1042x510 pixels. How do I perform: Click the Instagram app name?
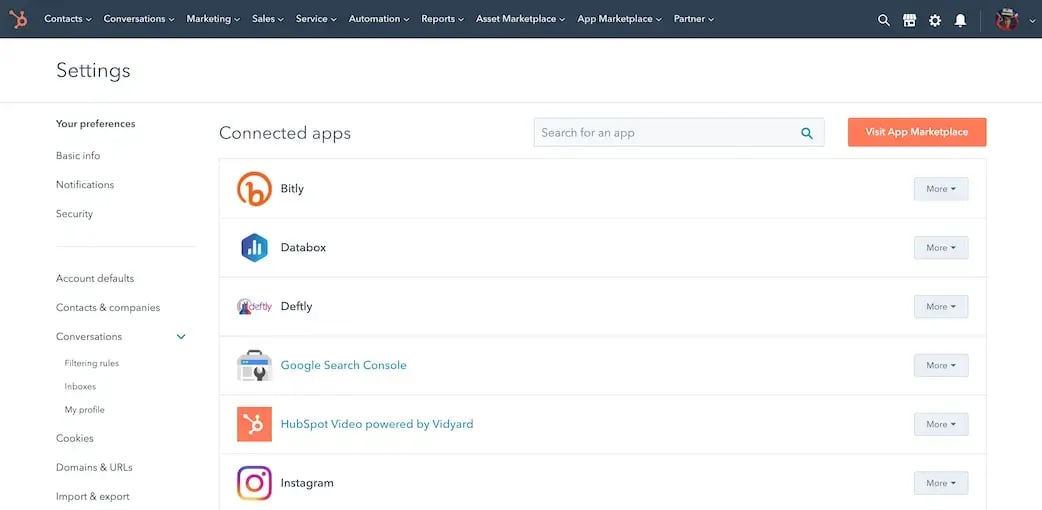click(307, 483)
